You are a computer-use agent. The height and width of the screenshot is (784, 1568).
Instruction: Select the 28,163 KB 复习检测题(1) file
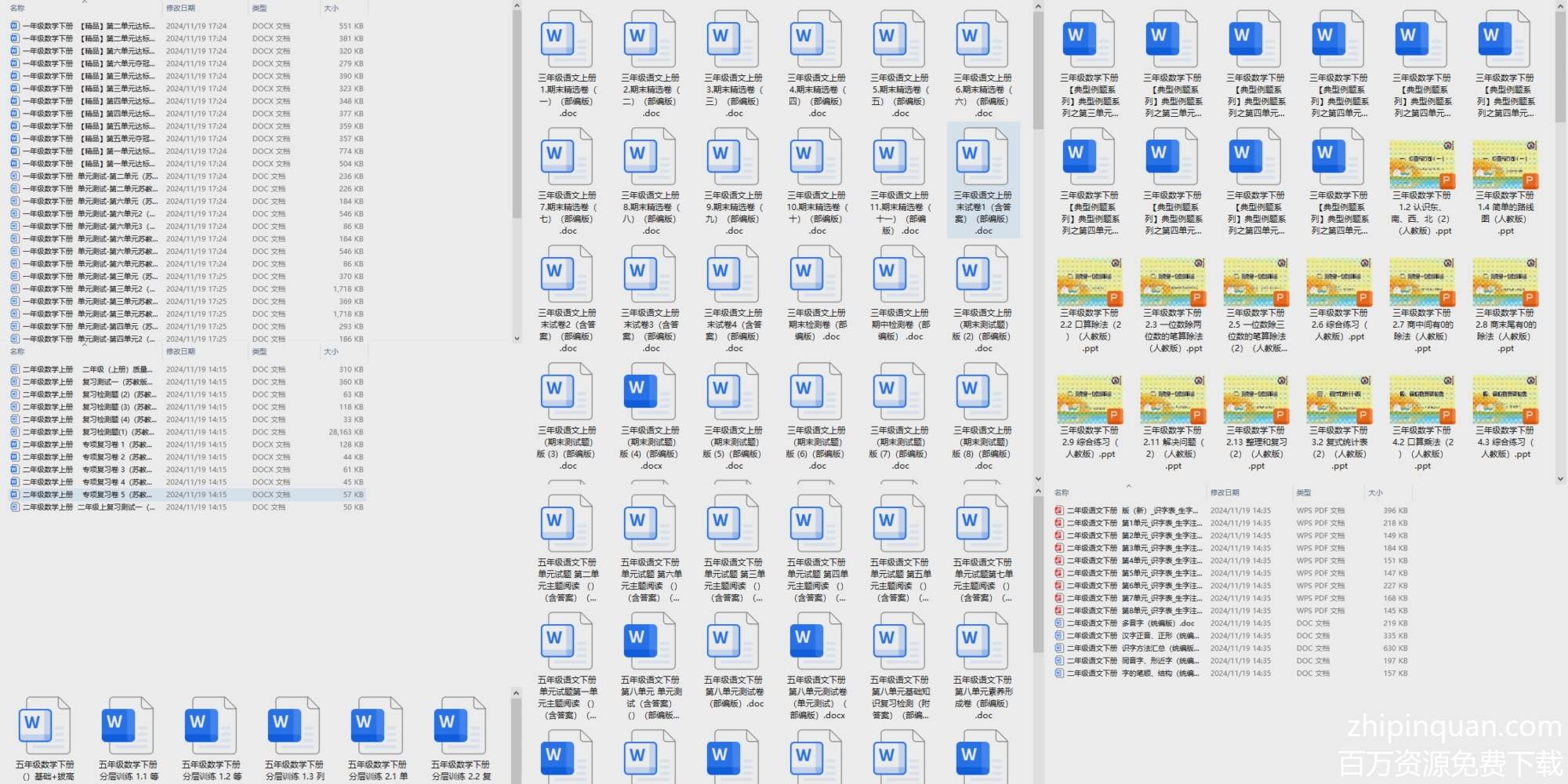tap(118, 432)
